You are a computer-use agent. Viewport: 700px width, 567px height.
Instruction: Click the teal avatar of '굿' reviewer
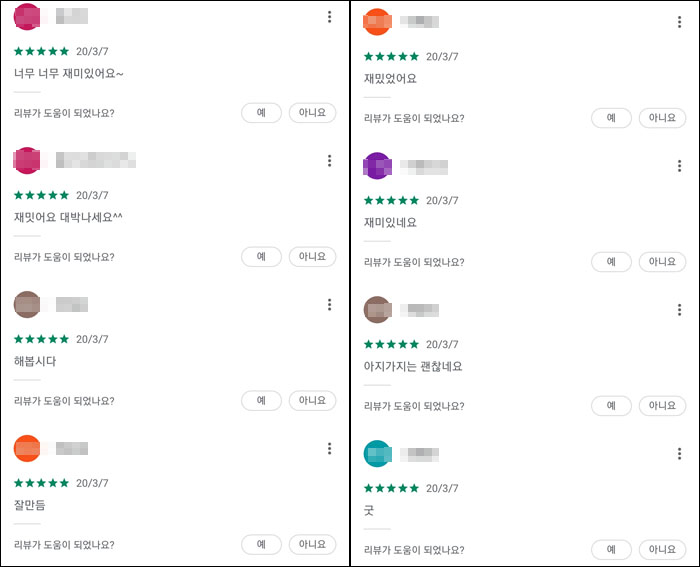coord(377,454)
